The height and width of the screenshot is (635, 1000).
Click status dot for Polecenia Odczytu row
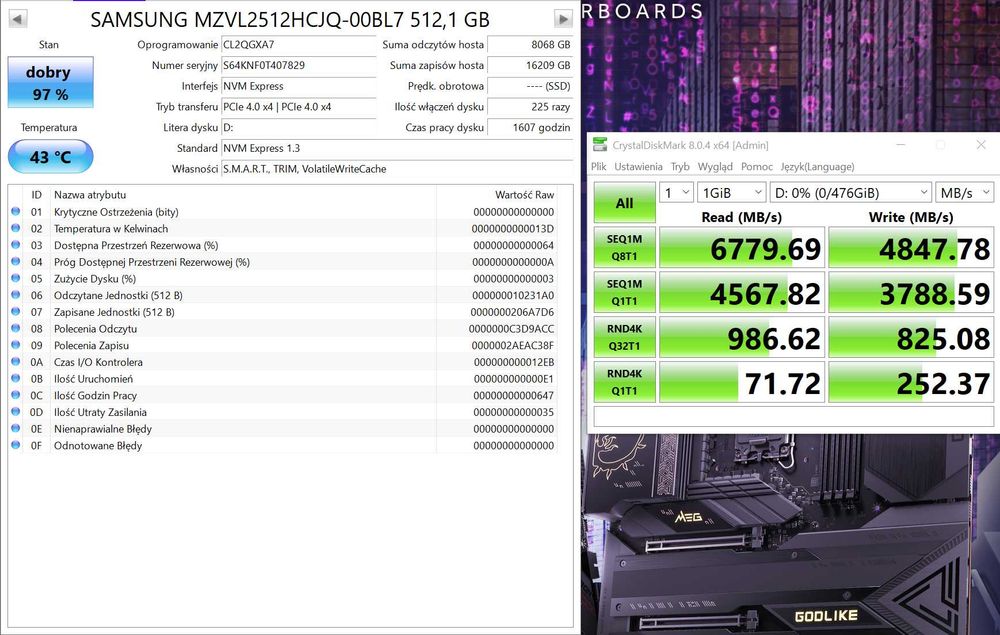pos(15,328)
